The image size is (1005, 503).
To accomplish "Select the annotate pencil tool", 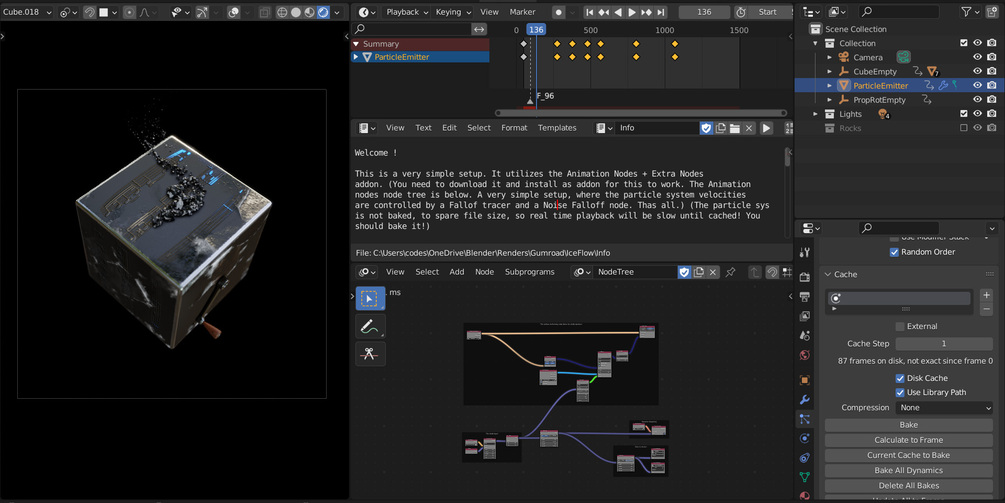I will pos(370,326).
